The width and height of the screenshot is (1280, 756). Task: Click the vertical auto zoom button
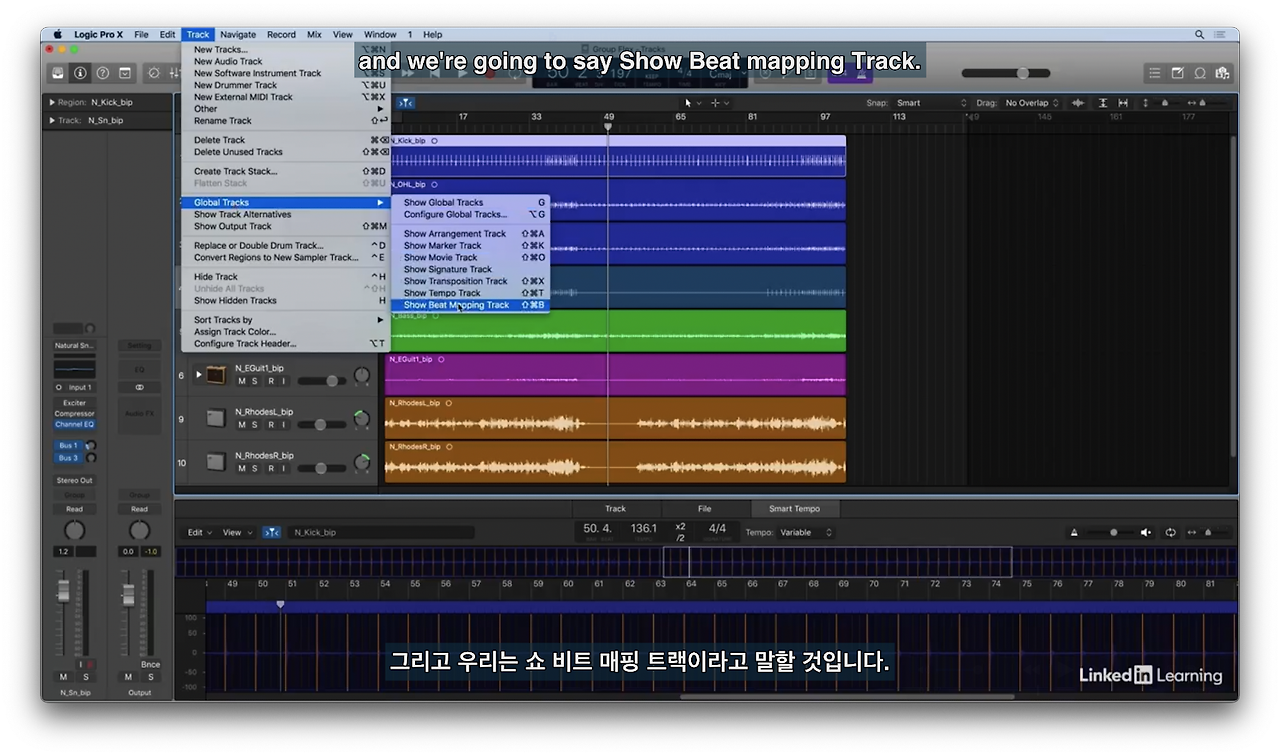tap(1103, 103)
